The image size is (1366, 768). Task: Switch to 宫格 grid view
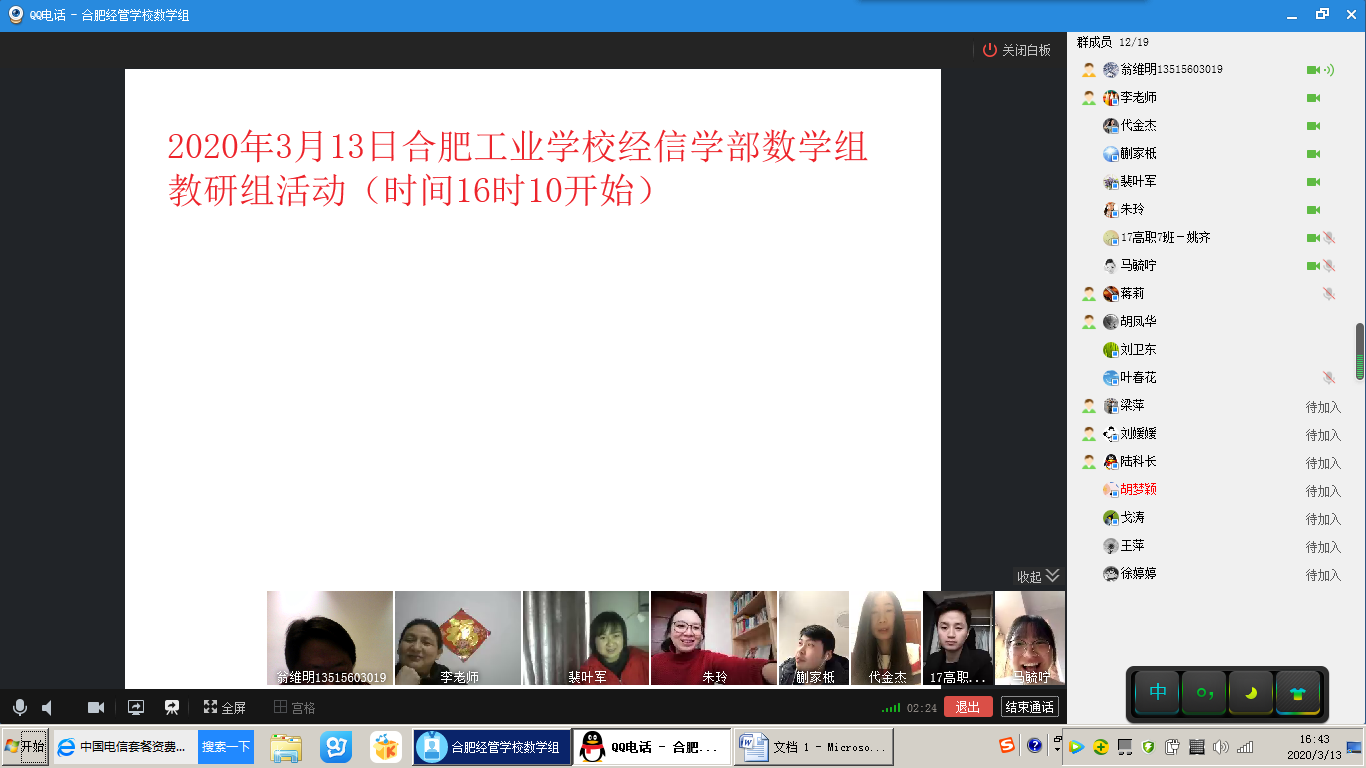(295, 707)
